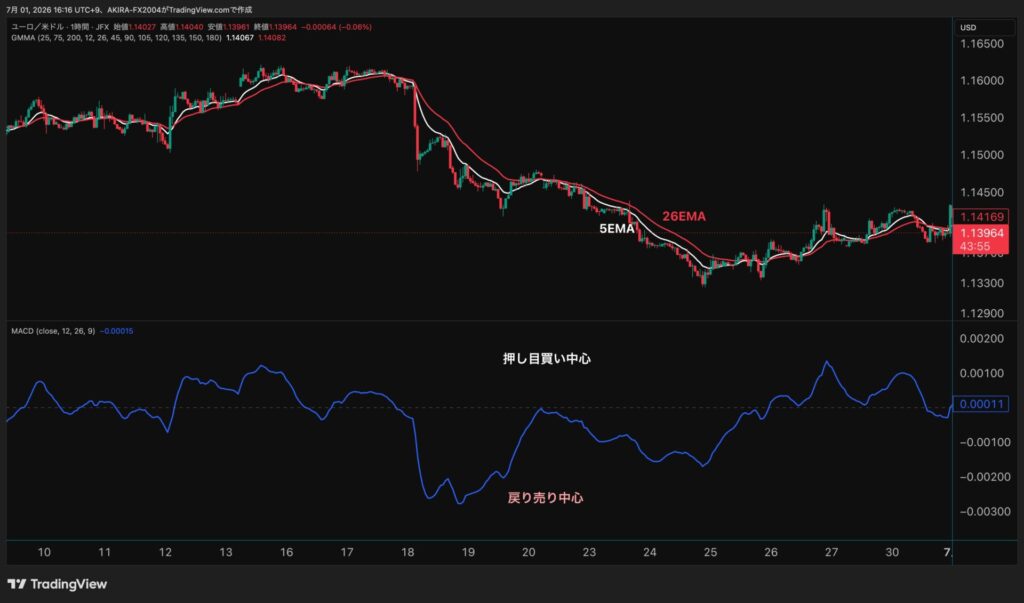Click the blue 0.00011 MACD value label

(981, 404)
